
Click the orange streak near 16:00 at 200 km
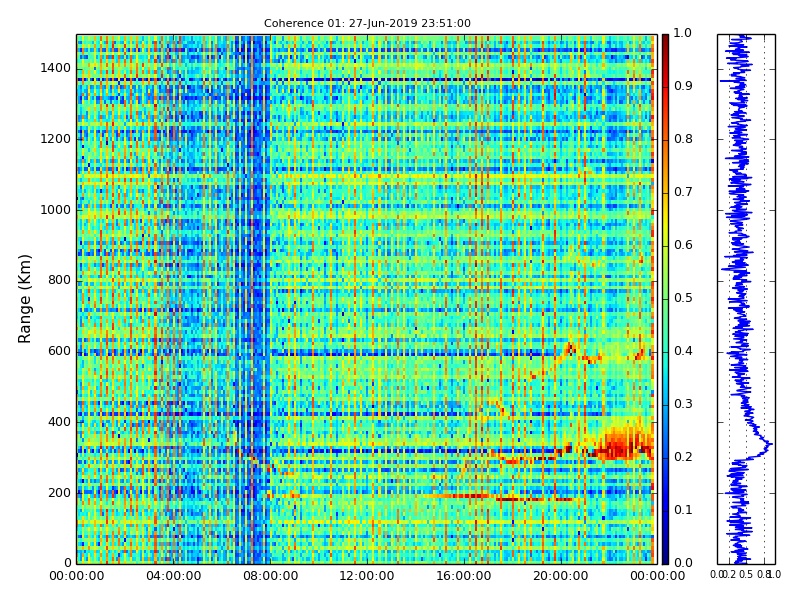click(x=459, y=495)
